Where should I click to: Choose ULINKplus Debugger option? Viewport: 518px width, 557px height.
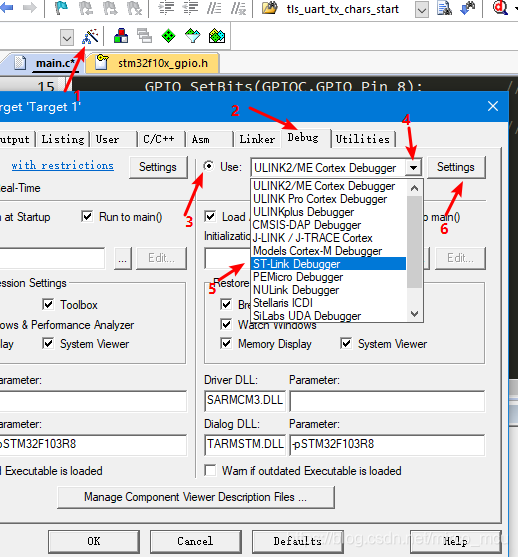(328, 212)
